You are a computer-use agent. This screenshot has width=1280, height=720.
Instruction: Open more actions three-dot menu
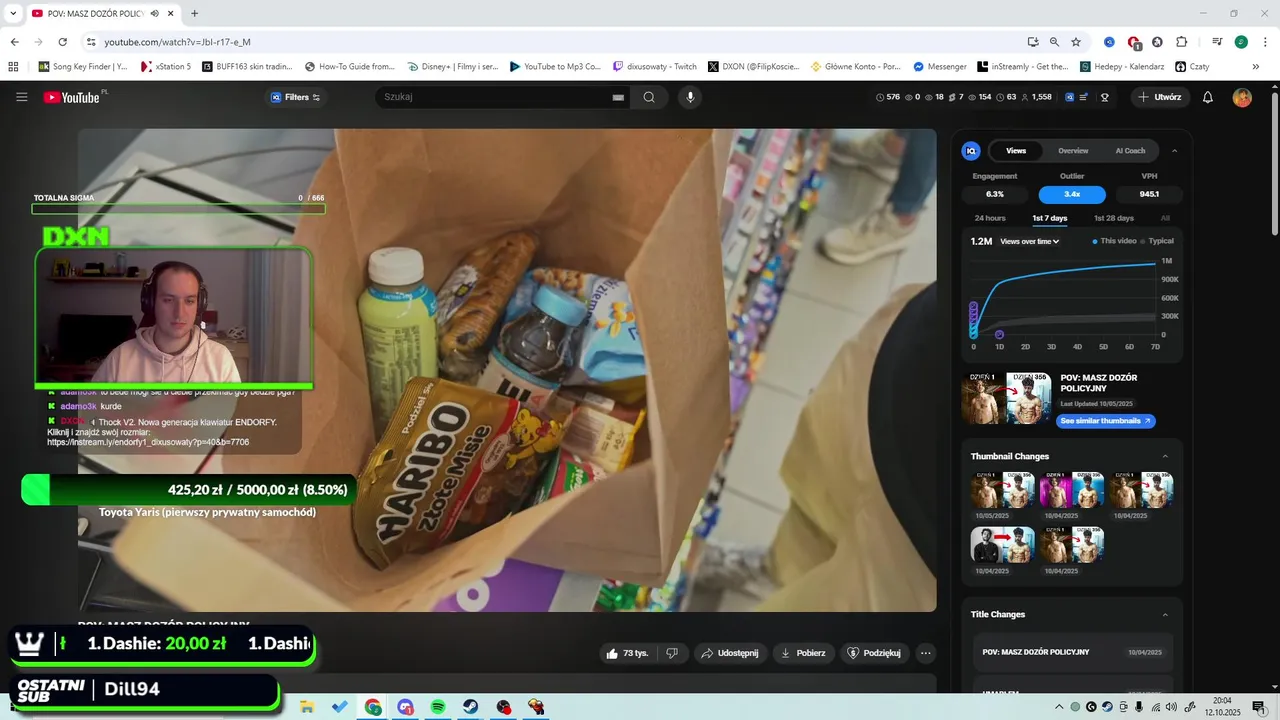pos(926,653)
